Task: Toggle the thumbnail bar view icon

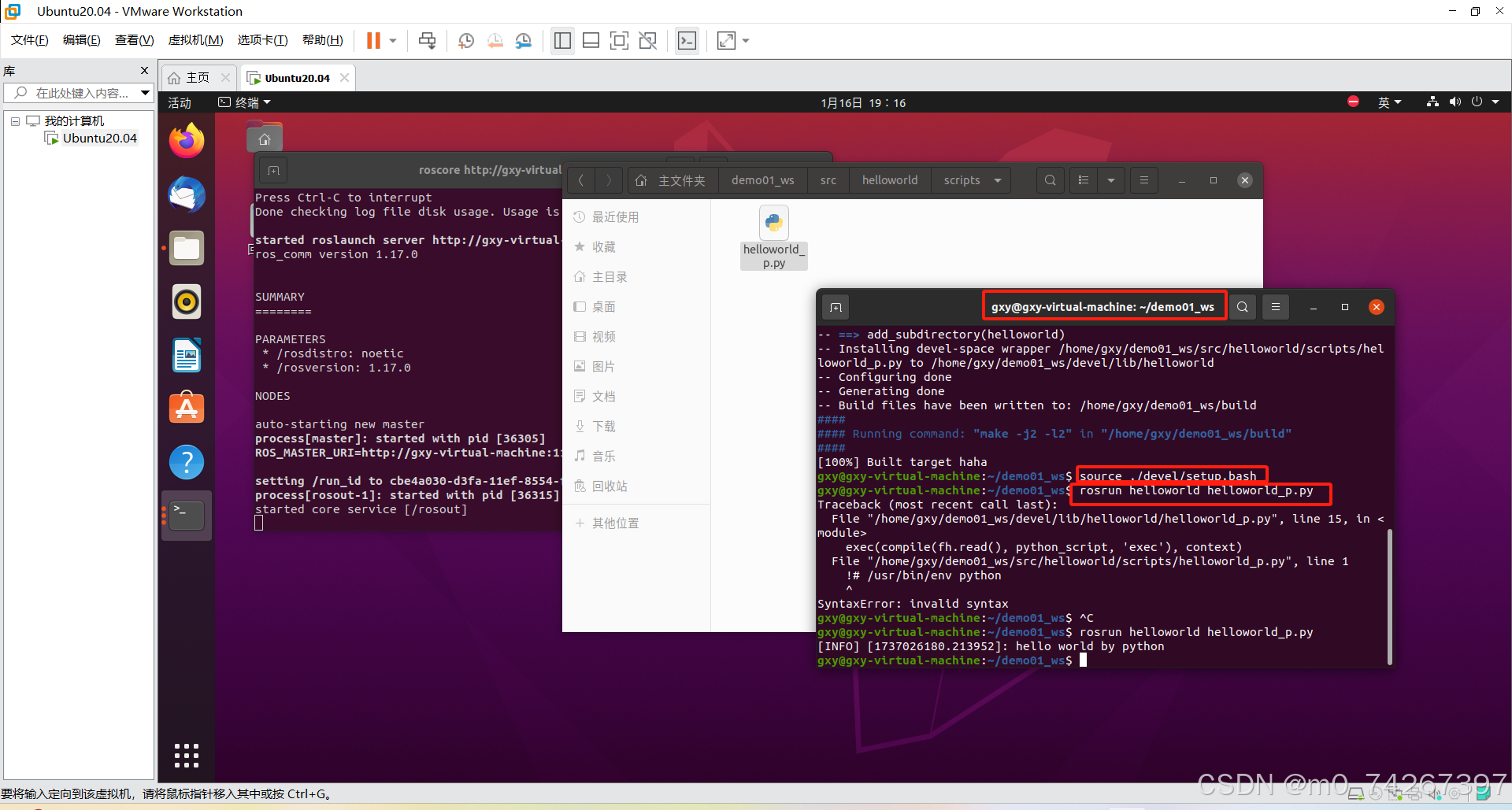Action: click(591, 40)
